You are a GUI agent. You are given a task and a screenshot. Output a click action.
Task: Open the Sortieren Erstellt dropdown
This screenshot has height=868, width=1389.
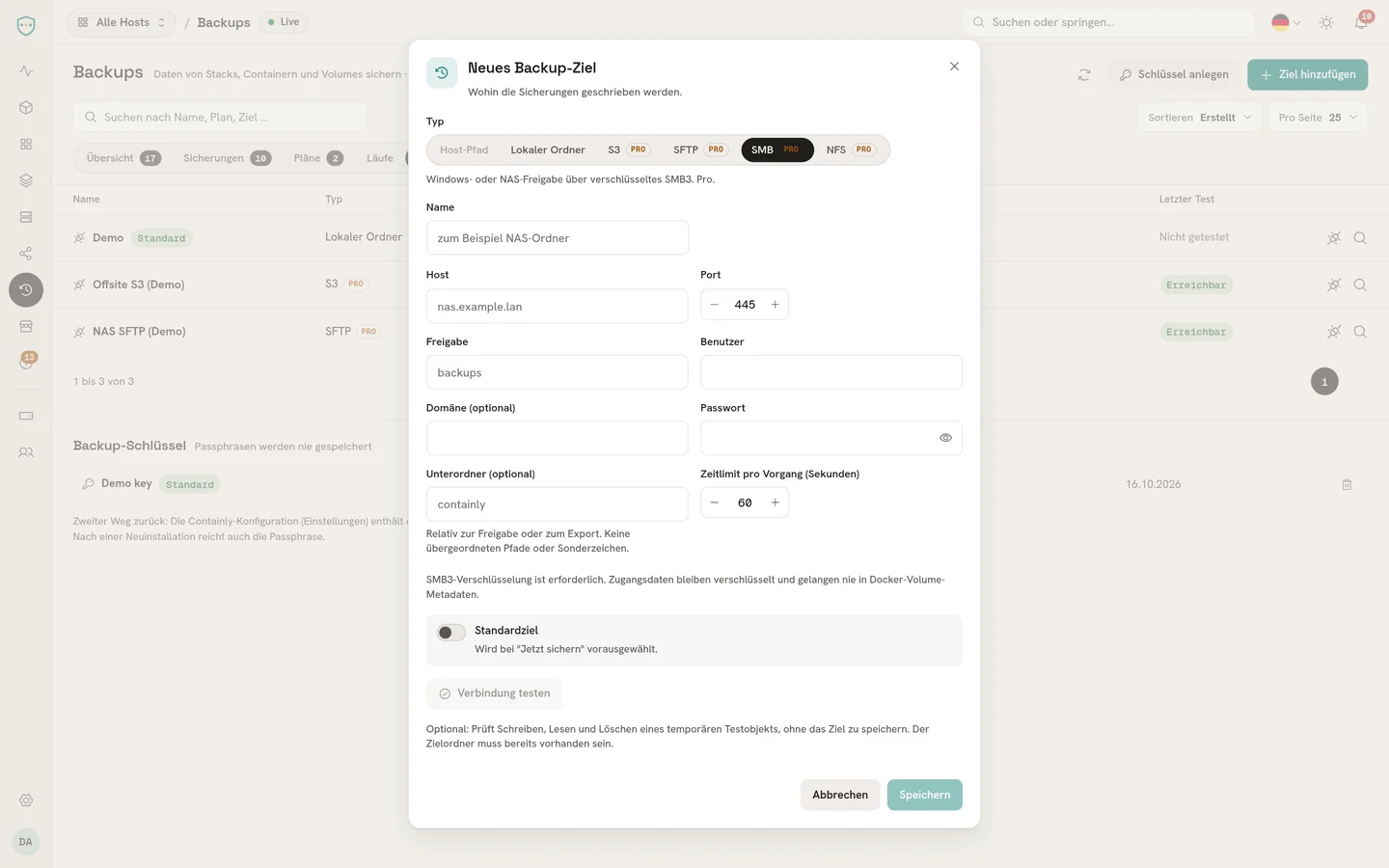point(1199,118)
